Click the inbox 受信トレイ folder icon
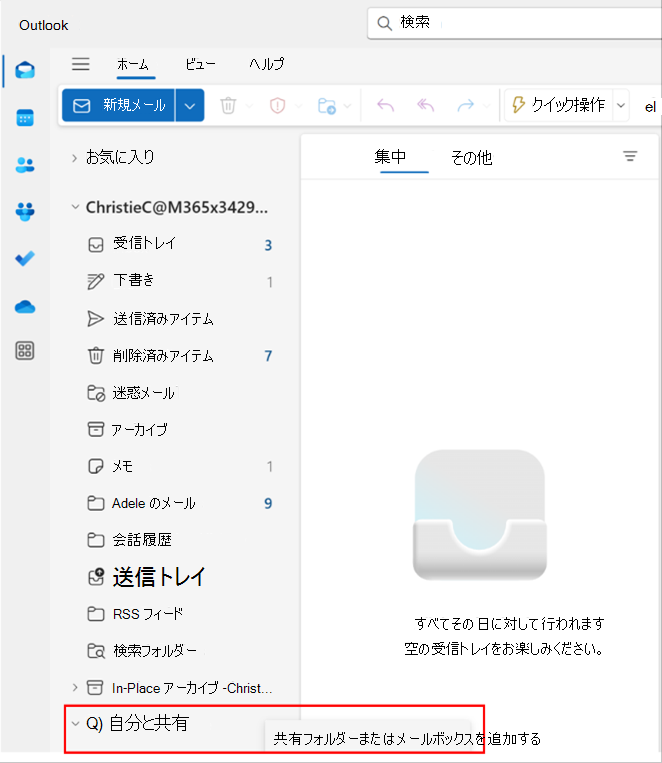Viewport: 662px width, 763px height. (x=96, y=244)
